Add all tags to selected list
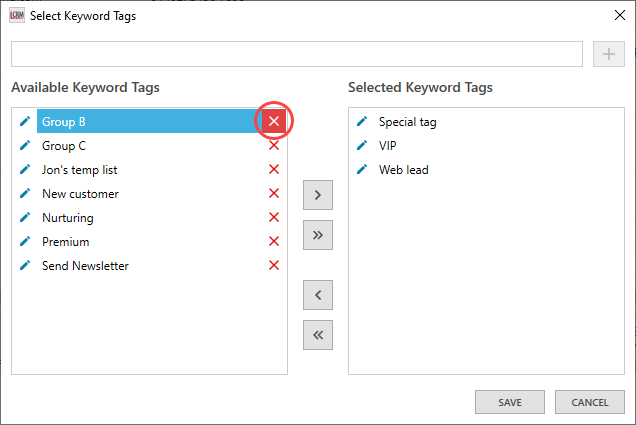636x425 pixels. pos(317,235)
